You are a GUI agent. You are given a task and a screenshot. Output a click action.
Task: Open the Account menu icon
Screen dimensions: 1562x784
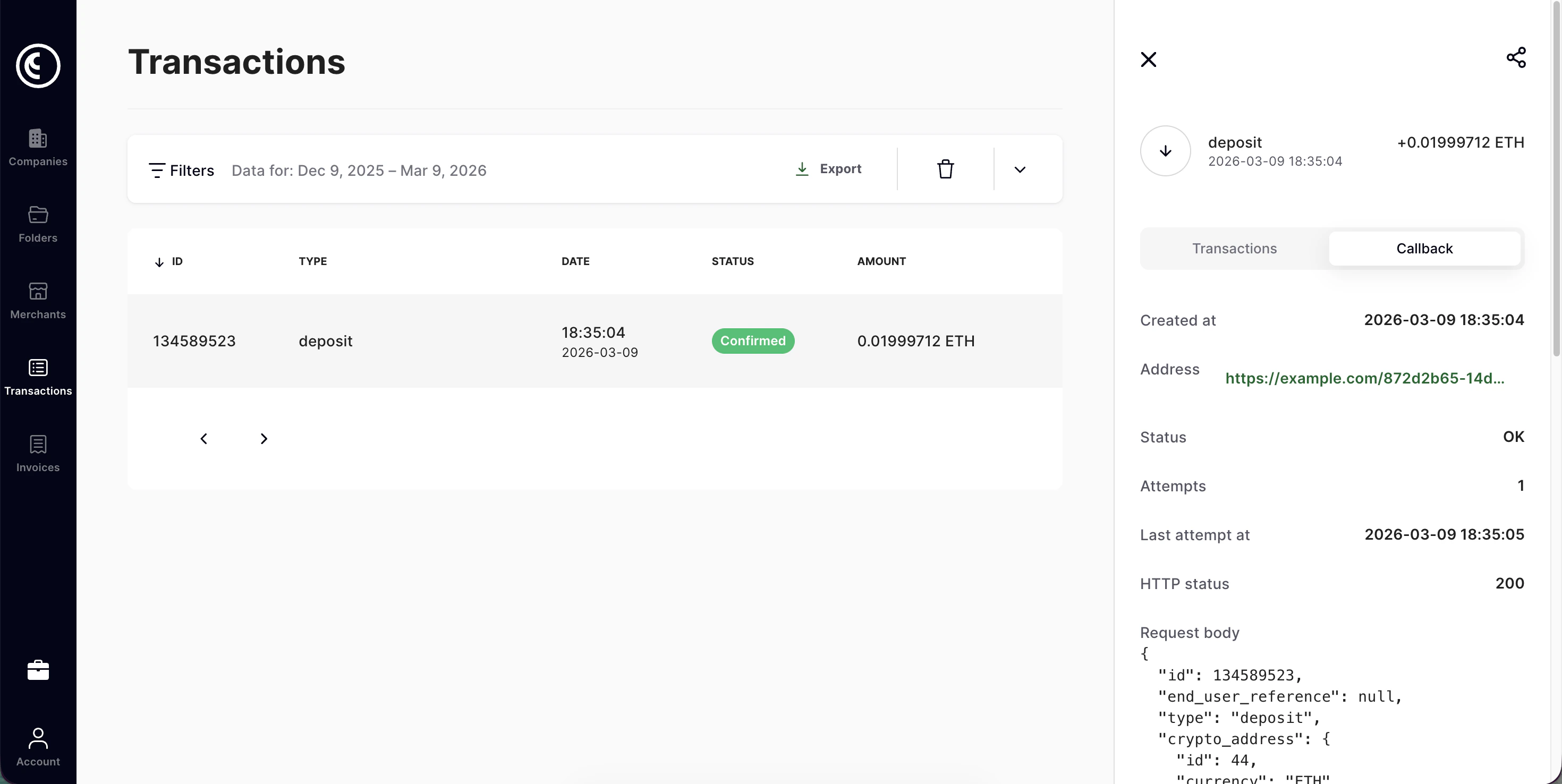38,746
